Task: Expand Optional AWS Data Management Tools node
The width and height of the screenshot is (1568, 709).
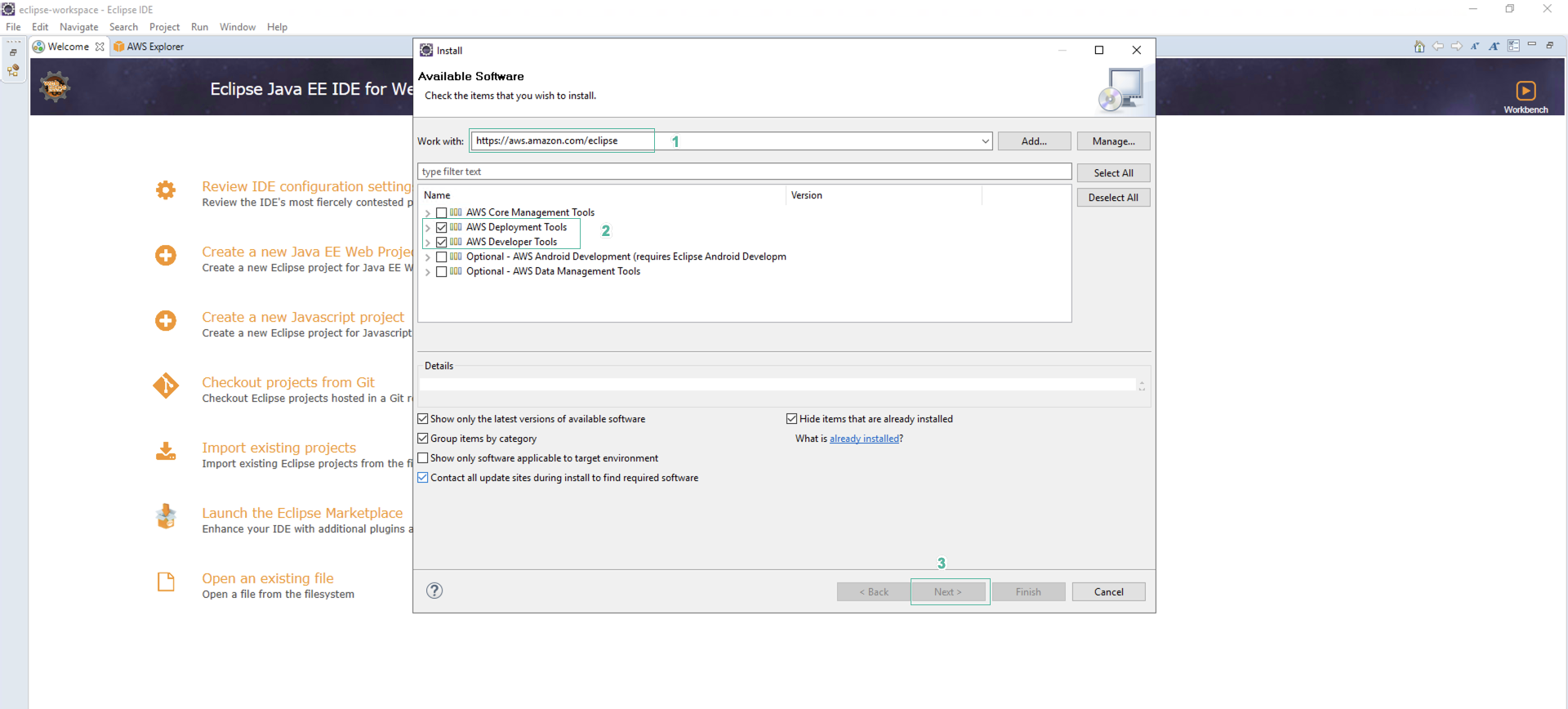Action: [427, 272]
